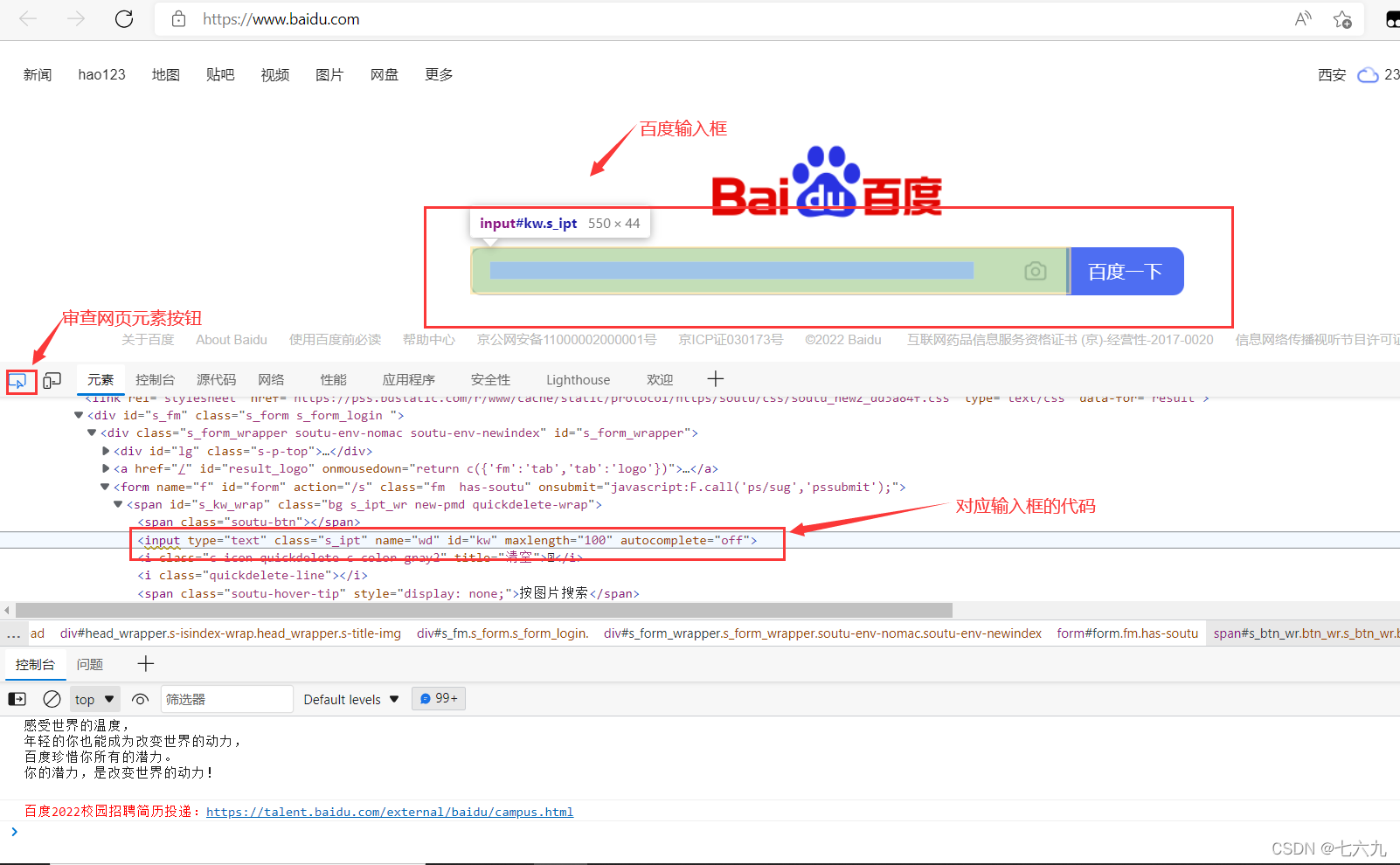Collapse the div id s_fm node
This screenshot has width=1400, height=865.
(x=79, y=415)
